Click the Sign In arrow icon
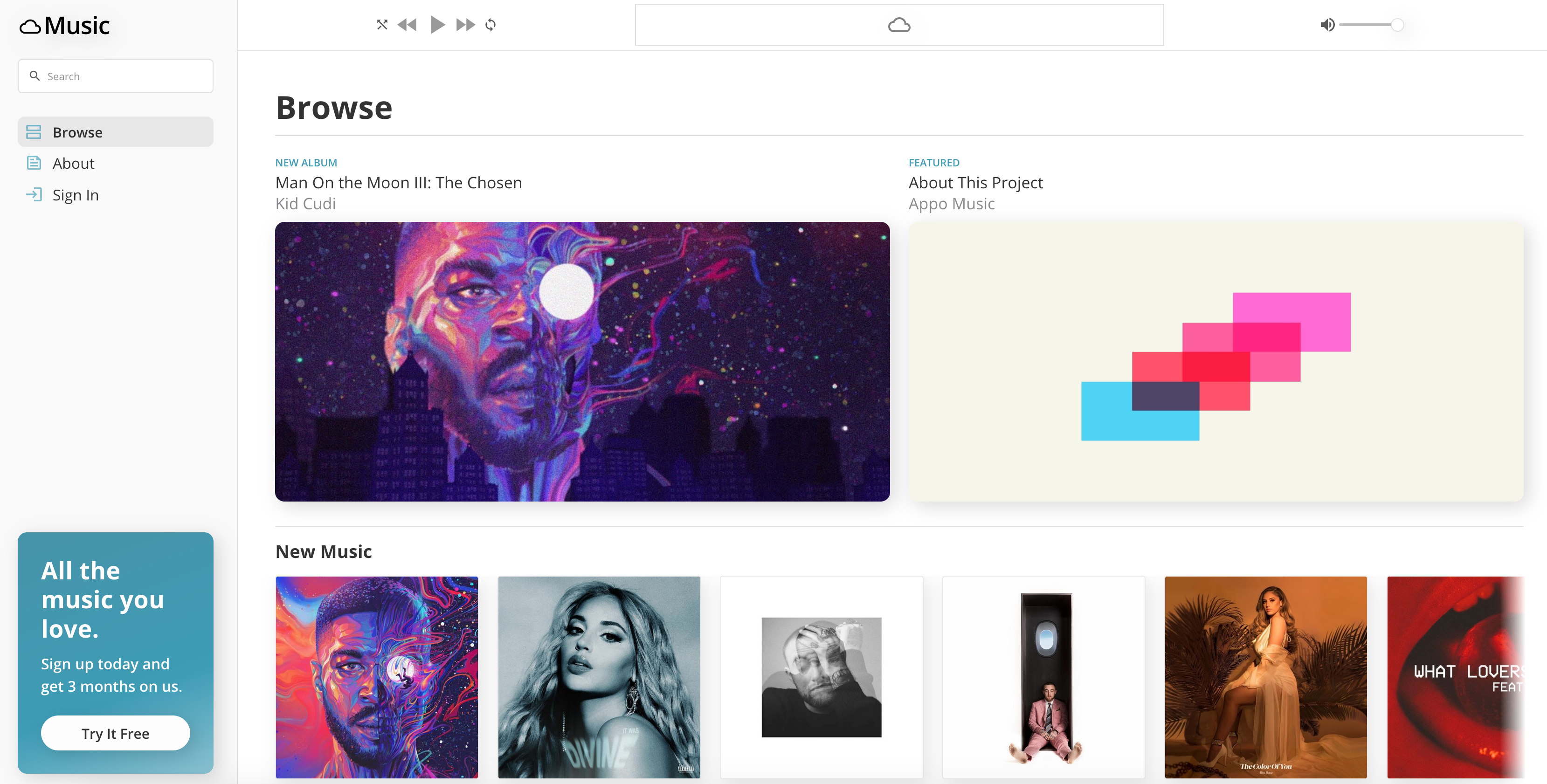Screen dimensions: 1547x784 pos(34,194)
